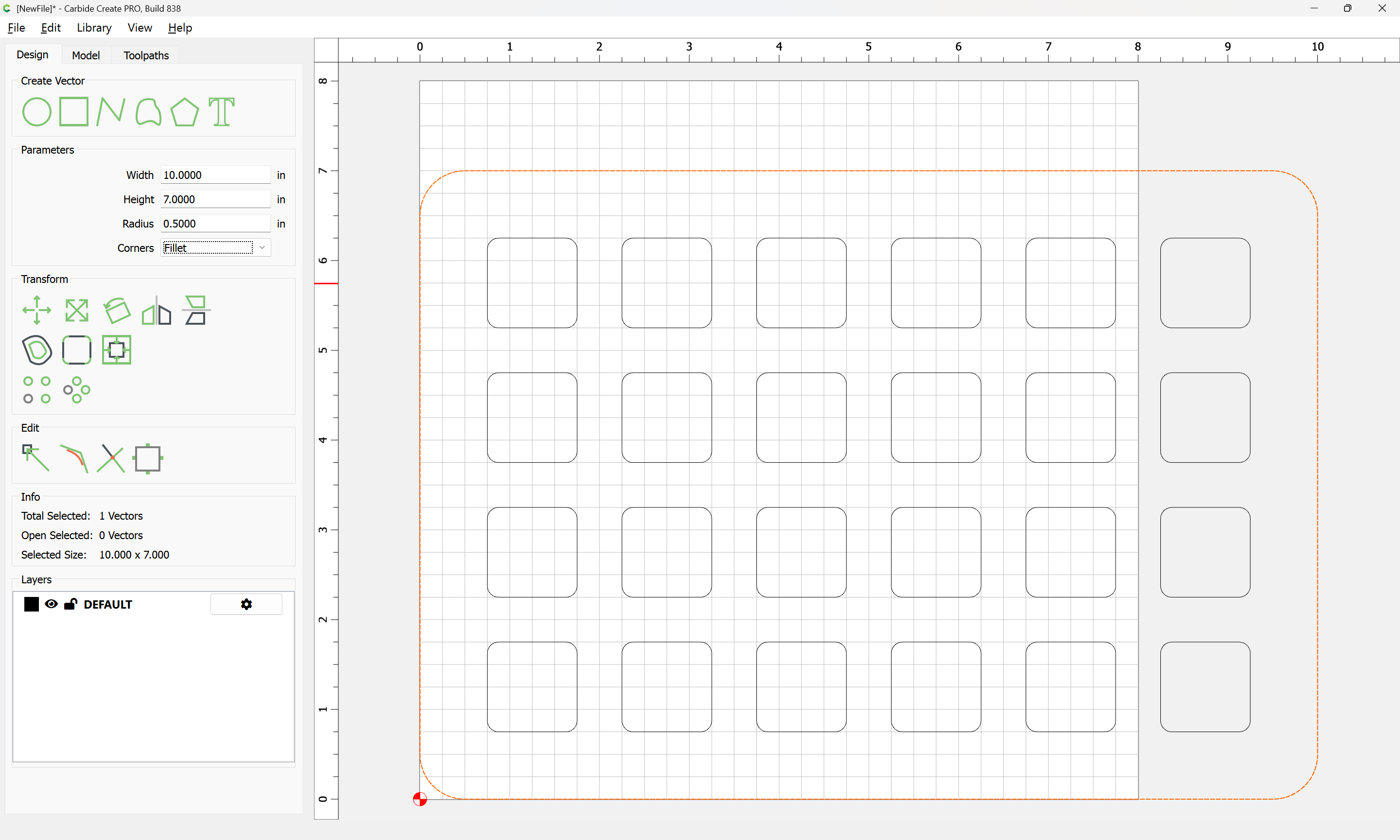Open the Help menu
Viewport: 1400px width, 840px height.
(180, 28)
